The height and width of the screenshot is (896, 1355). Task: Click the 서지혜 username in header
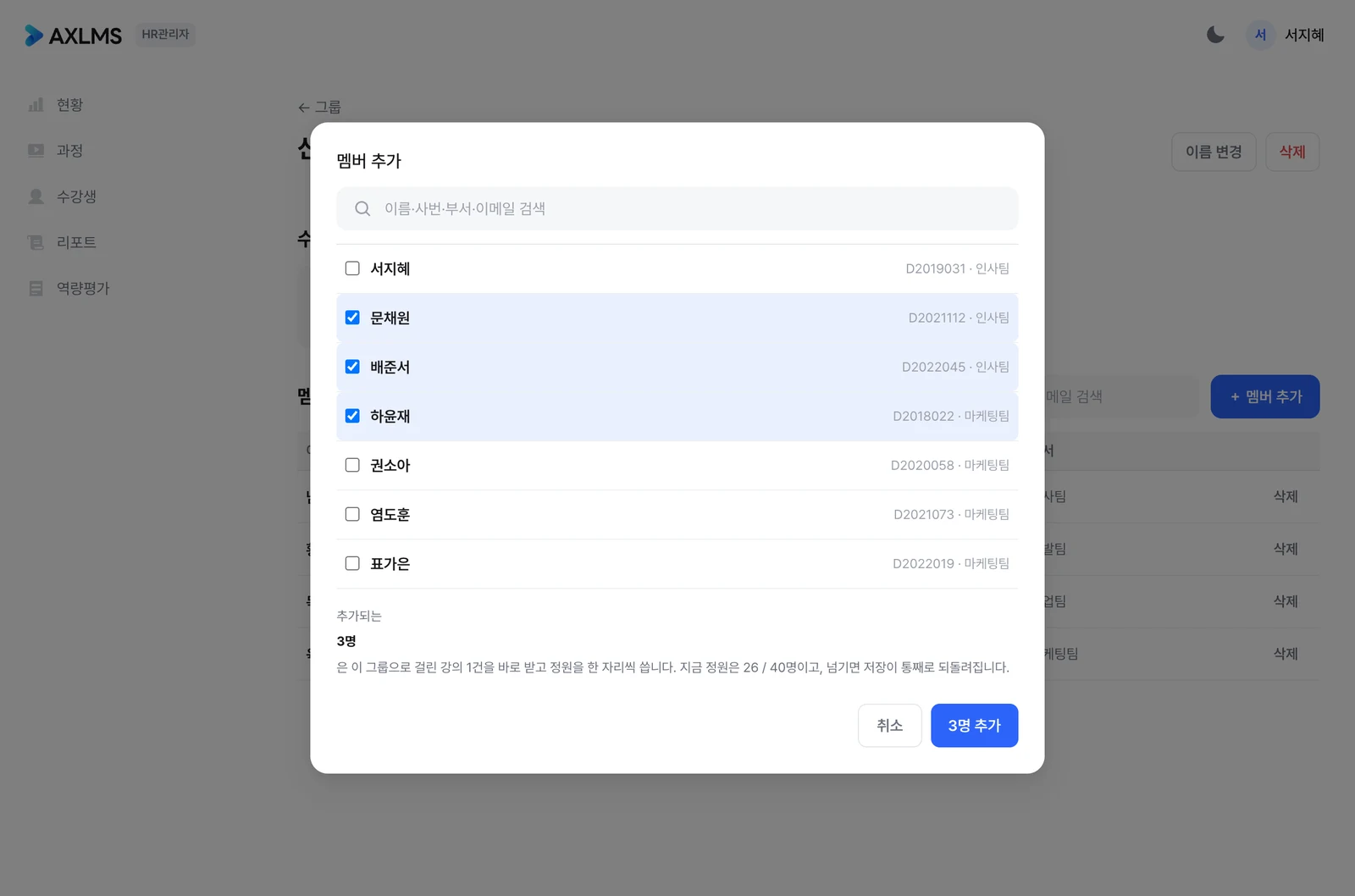(x=1304, y=35)
